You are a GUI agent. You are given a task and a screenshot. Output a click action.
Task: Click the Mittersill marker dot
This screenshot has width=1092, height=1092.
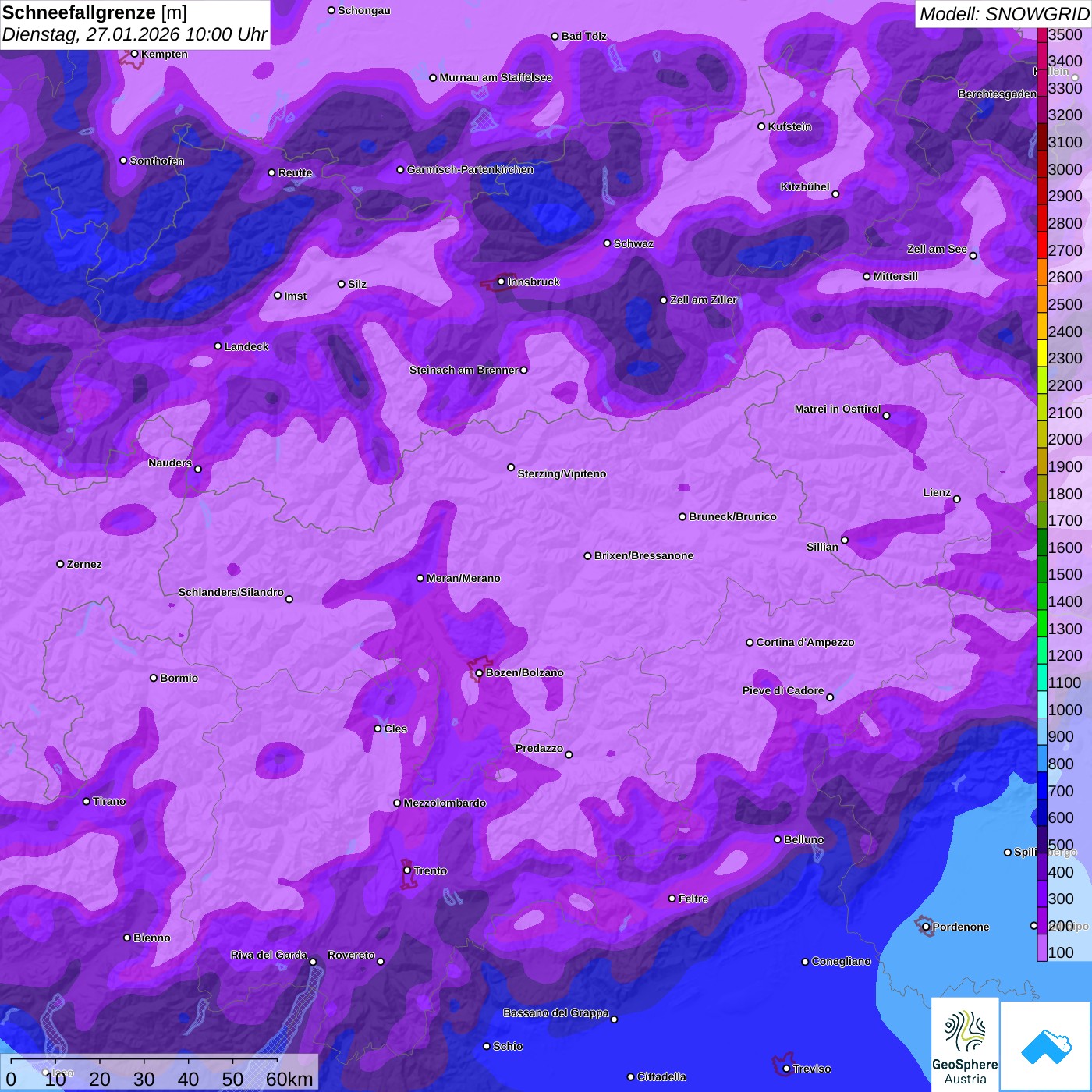pyautogui.click(x=867, y=276)
